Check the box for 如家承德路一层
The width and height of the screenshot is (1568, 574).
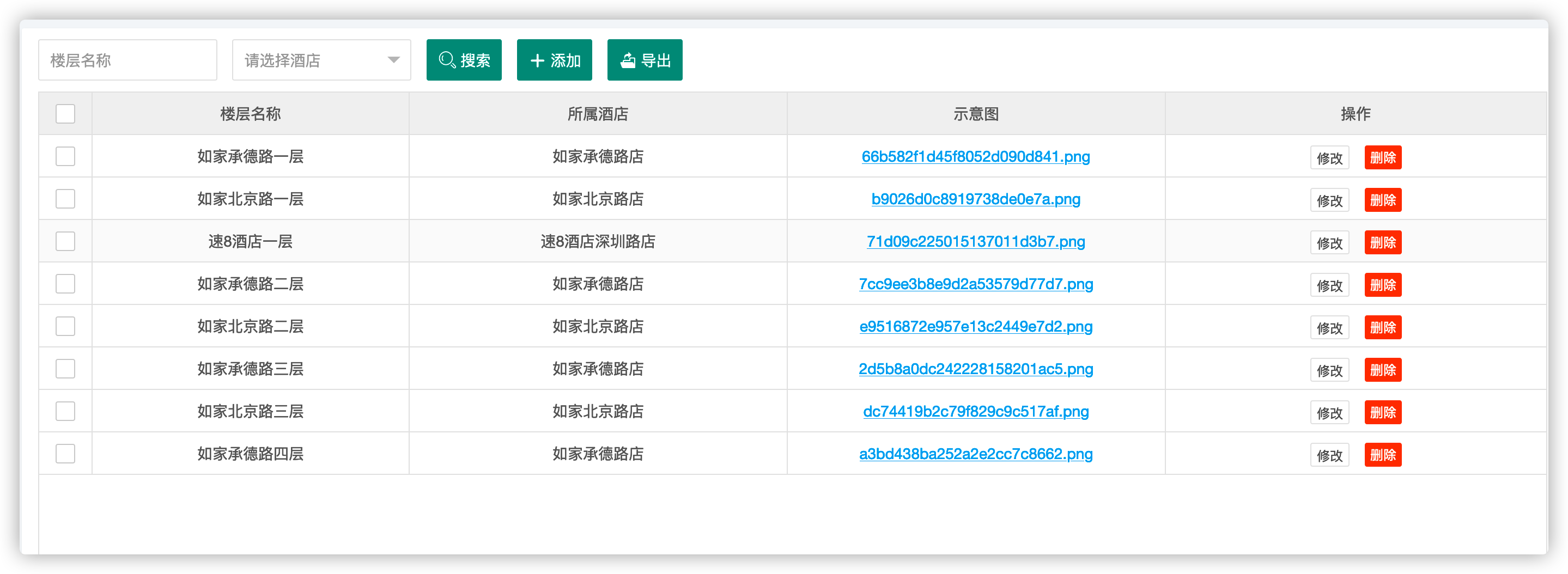point(65,156)
